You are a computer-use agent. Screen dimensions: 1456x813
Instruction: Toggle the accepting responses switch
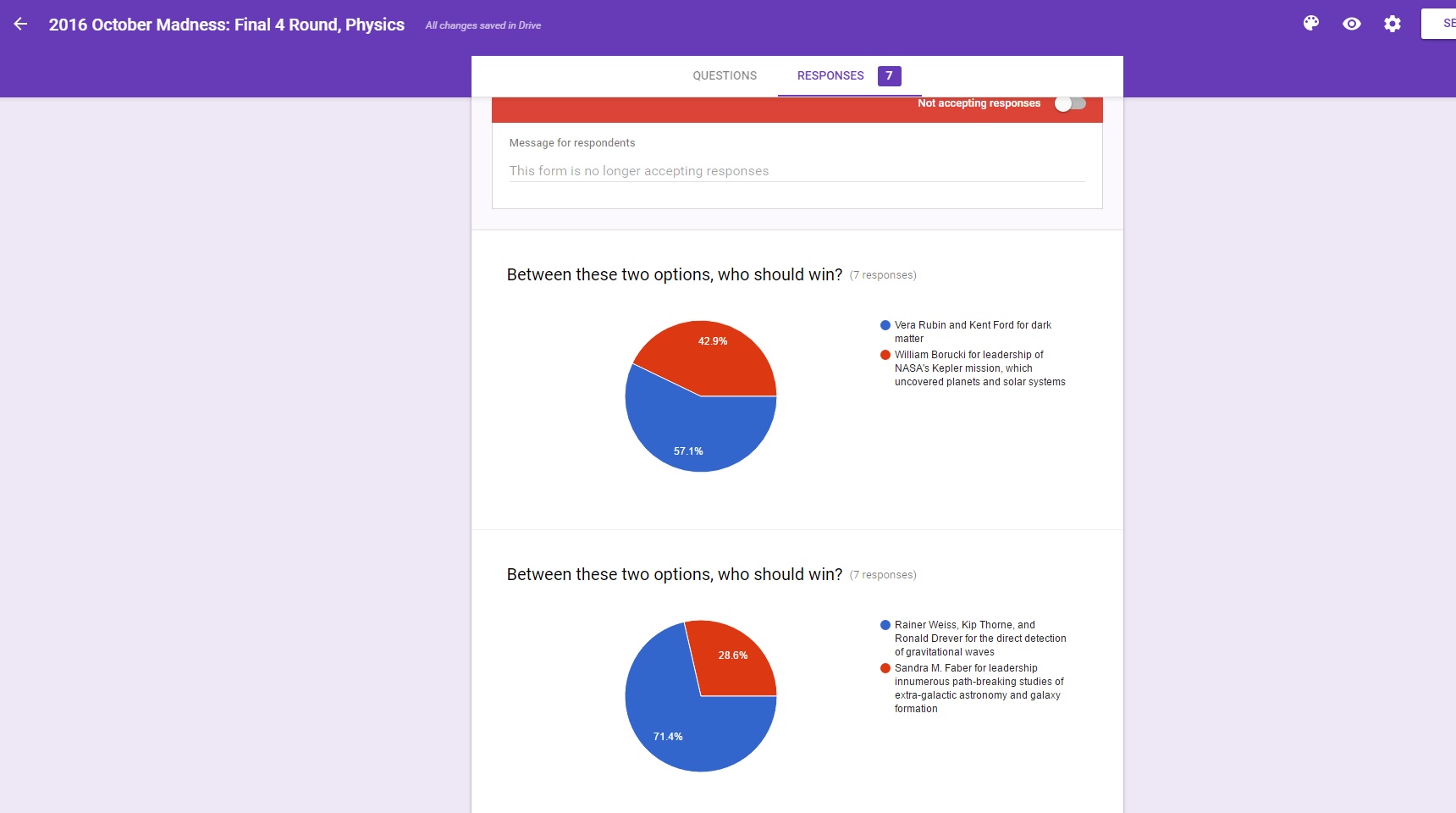1070,103
